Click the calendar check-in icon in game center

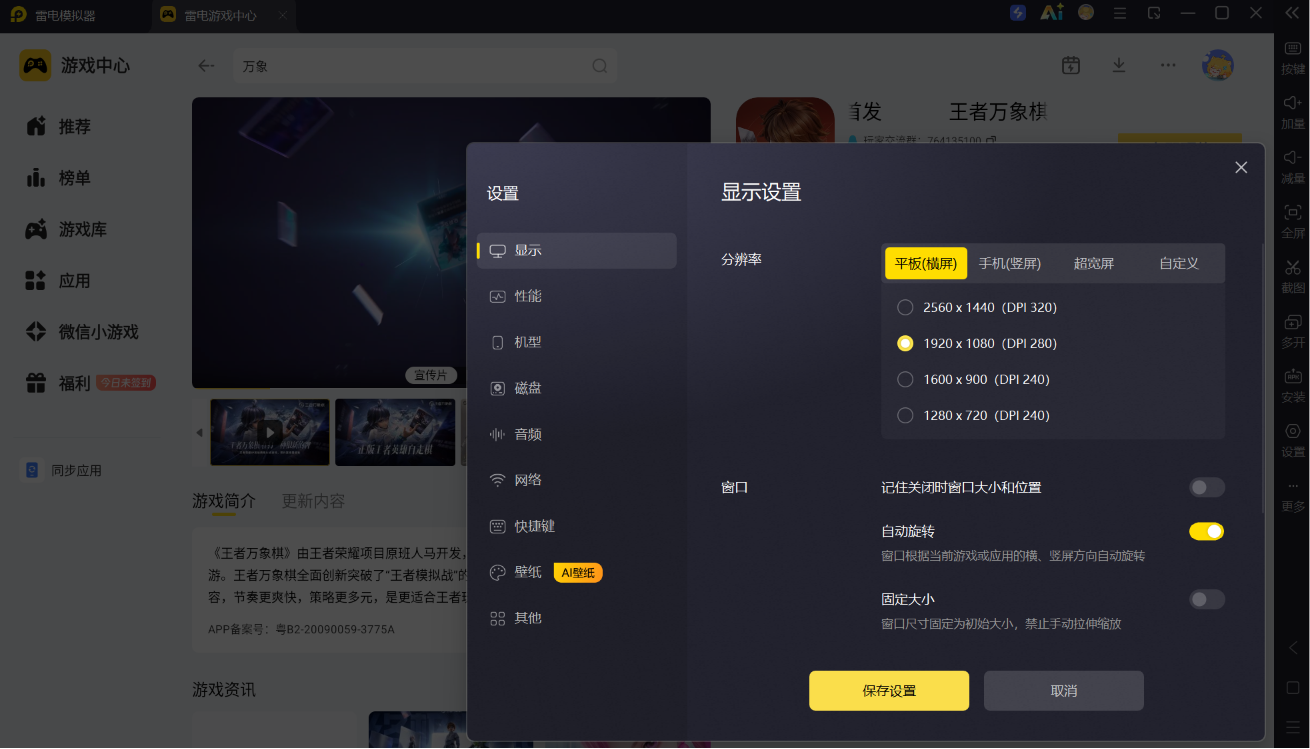tap(1071, 65)
